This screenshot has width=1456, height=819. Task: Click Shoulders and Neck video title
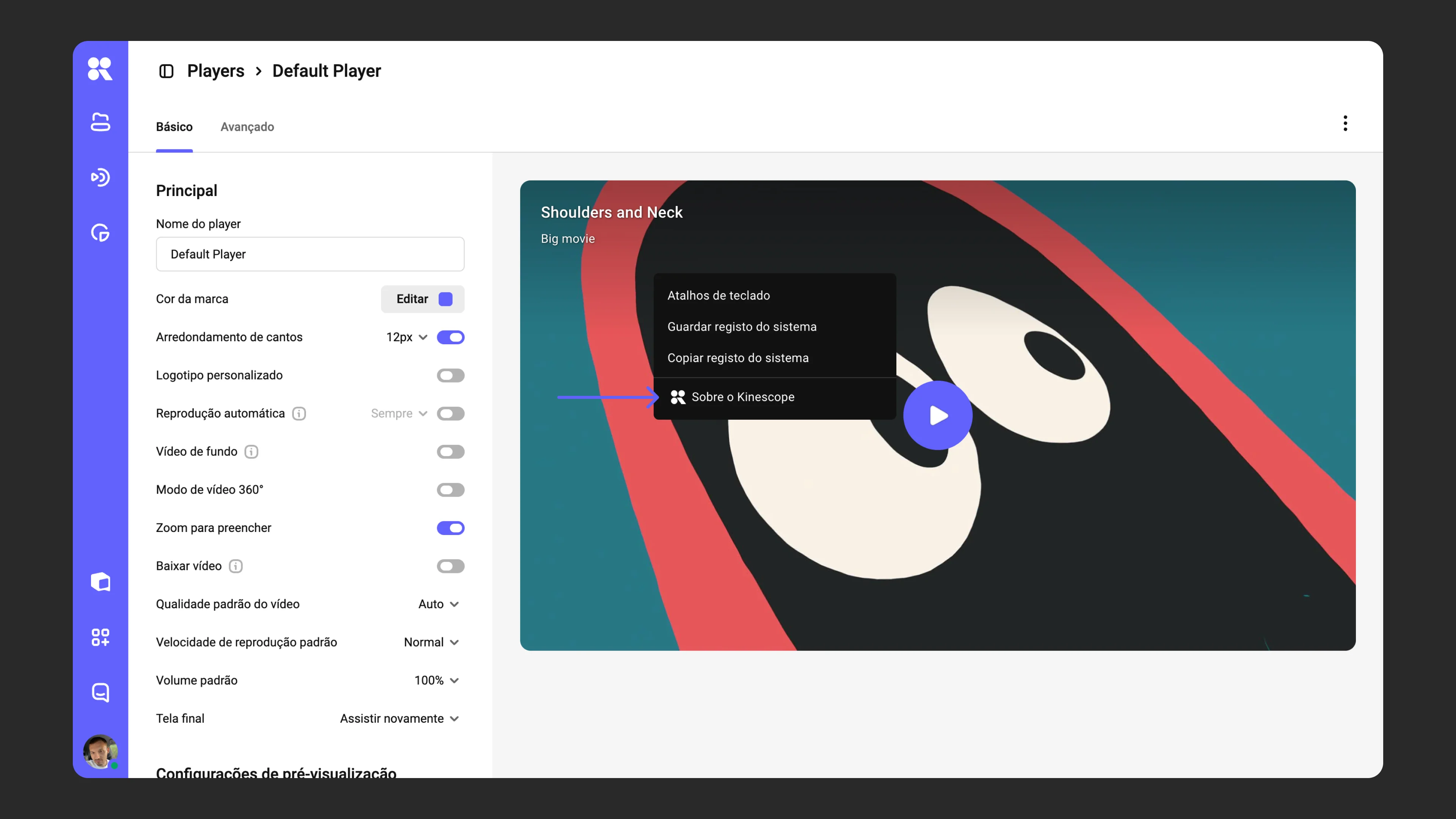tap(612, 212)
